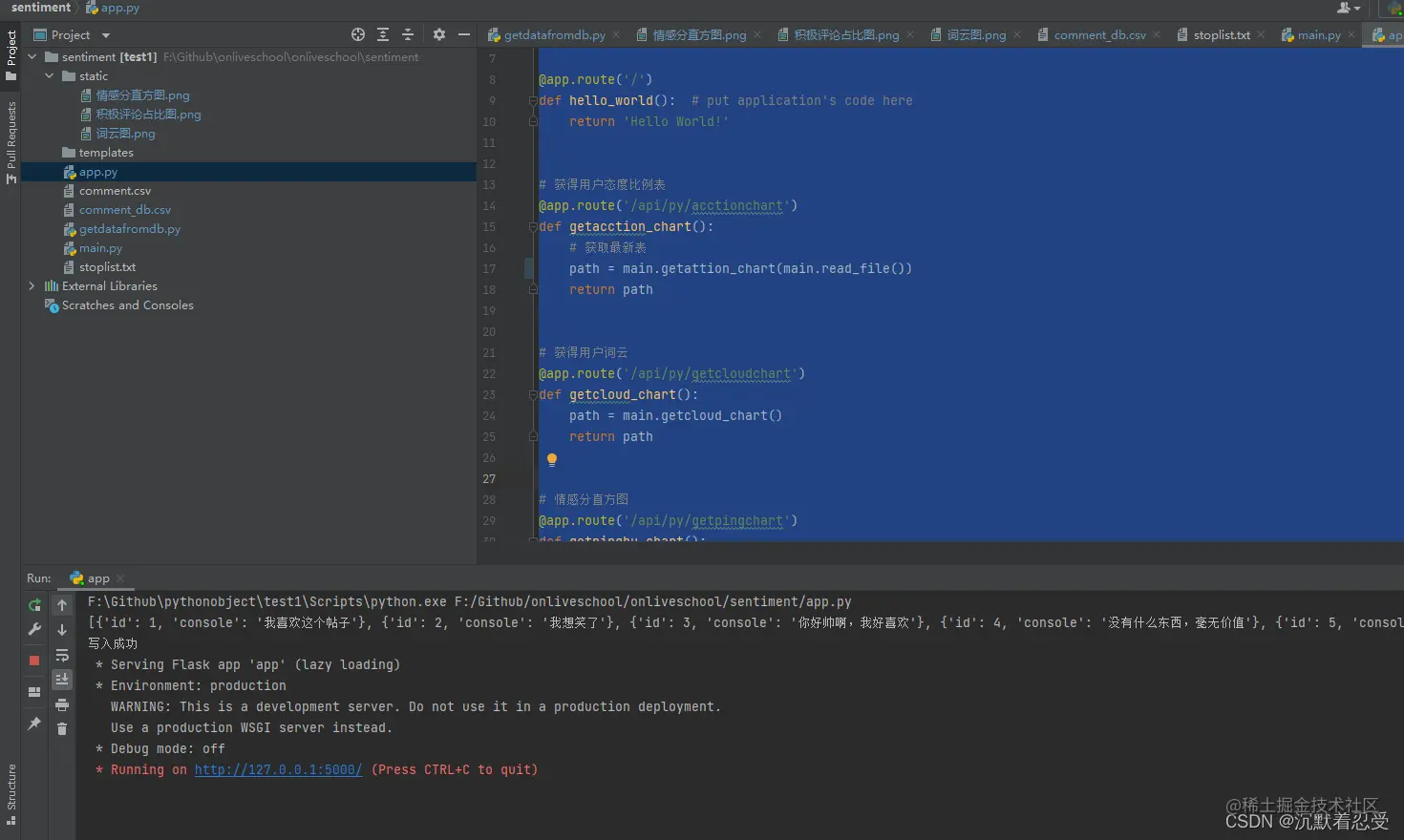1404x840 pixels.
Task: Open the Structure side tab
Action: coord(11,794)
